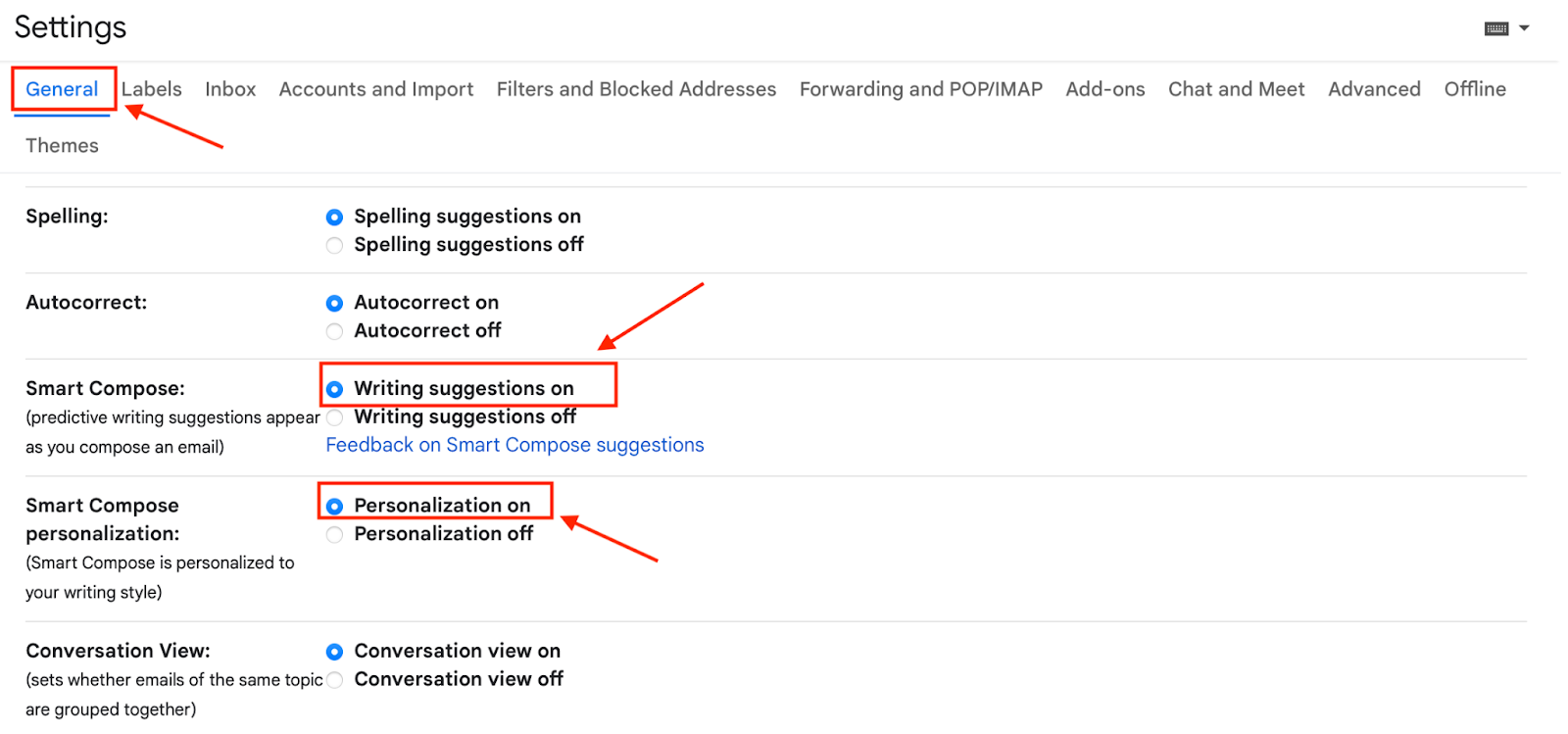Switch to Forwarding and POP/IMAP
The image size is (1568, 734).
point(919,89)
